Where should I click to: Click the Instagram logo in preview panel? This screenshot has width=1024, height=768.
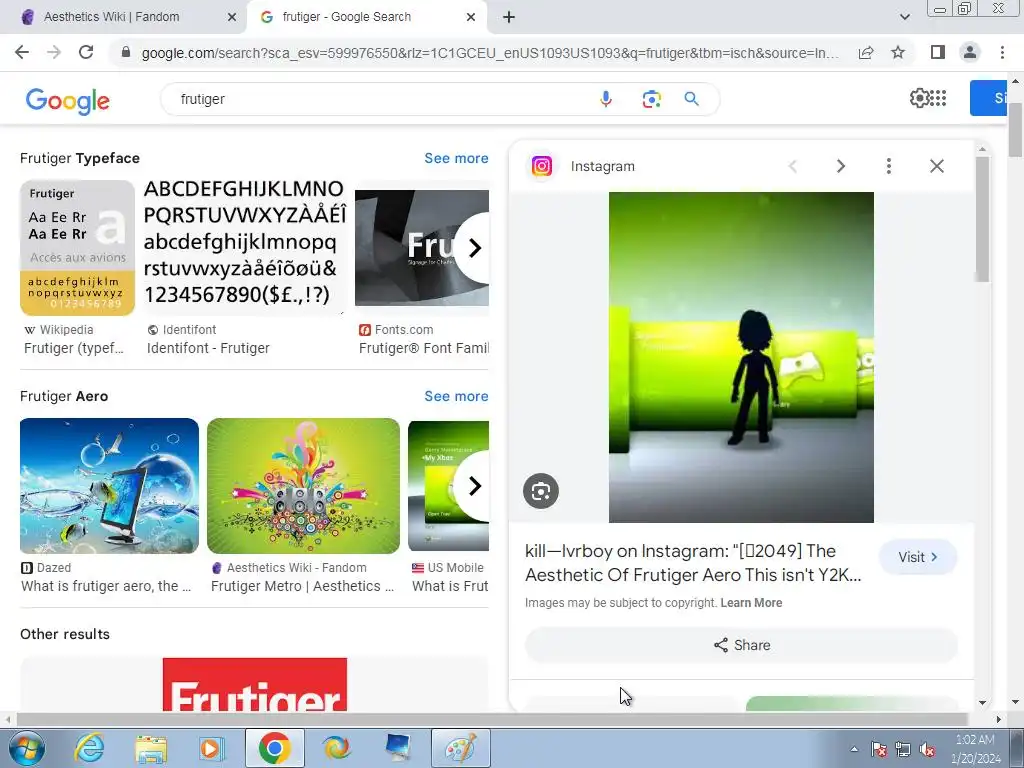click(x=541, y=166)
